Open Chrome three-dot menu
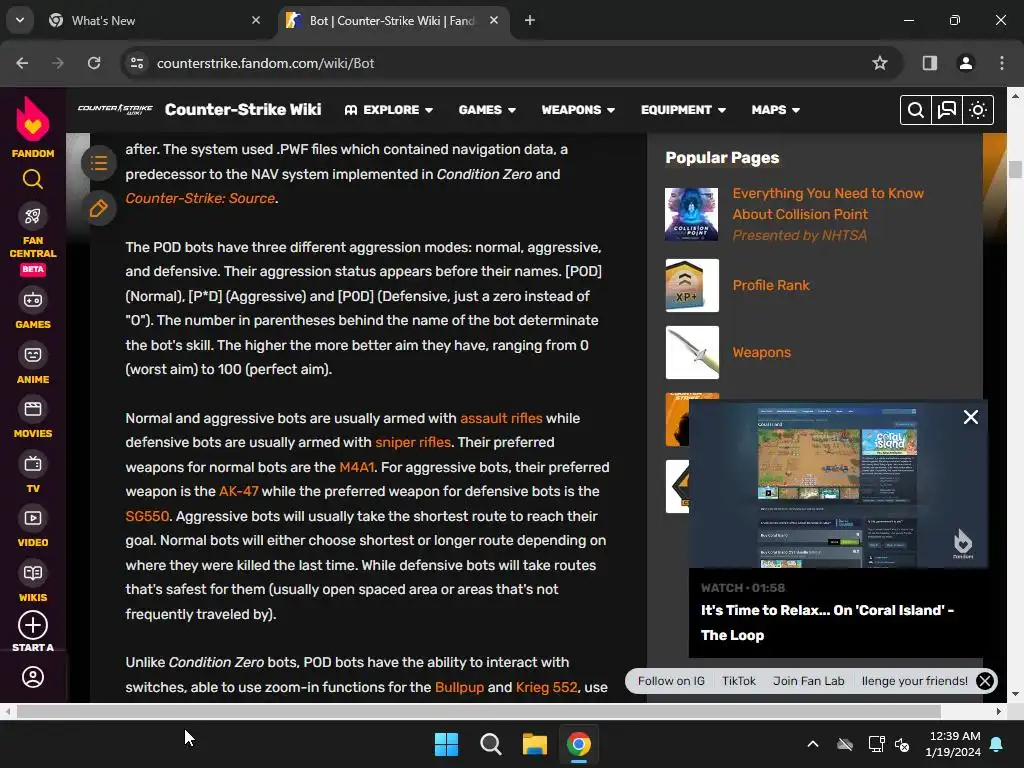Screen dimensions: 1024x768 [1002, 63]
